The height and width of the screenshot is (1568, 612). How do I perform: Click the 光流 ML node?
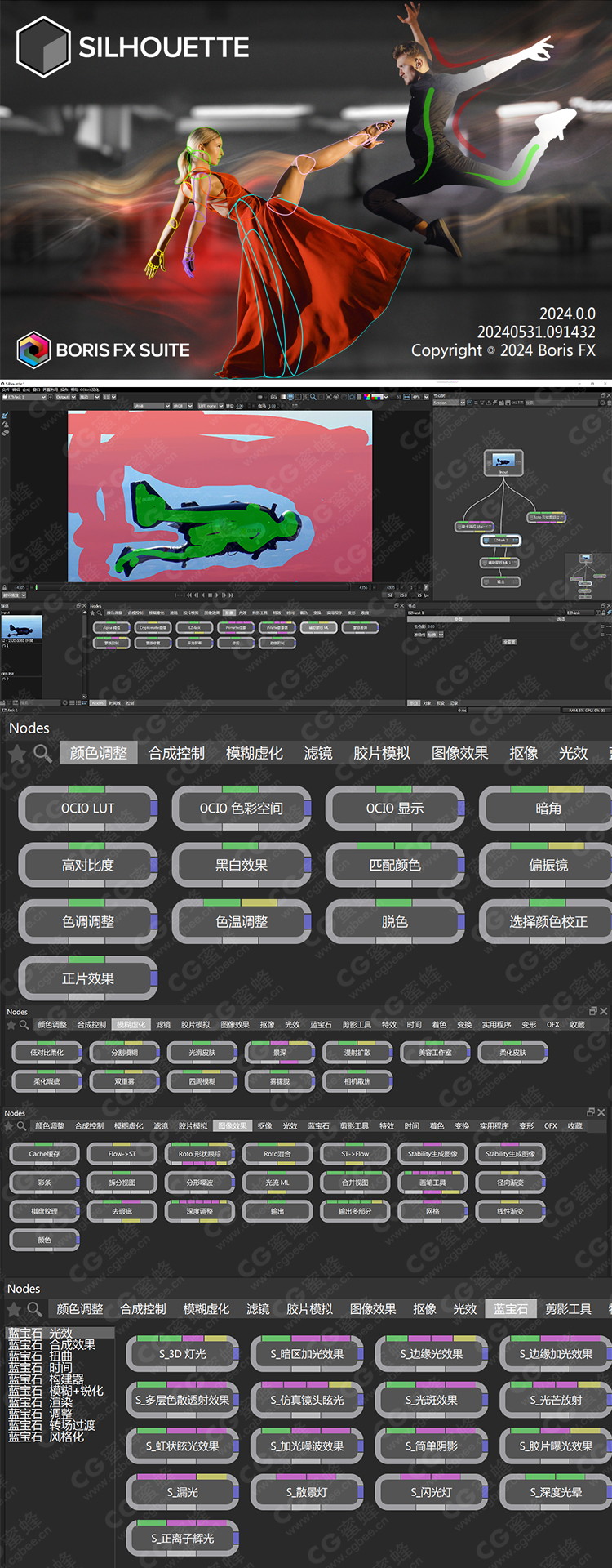click(277, 1183)
